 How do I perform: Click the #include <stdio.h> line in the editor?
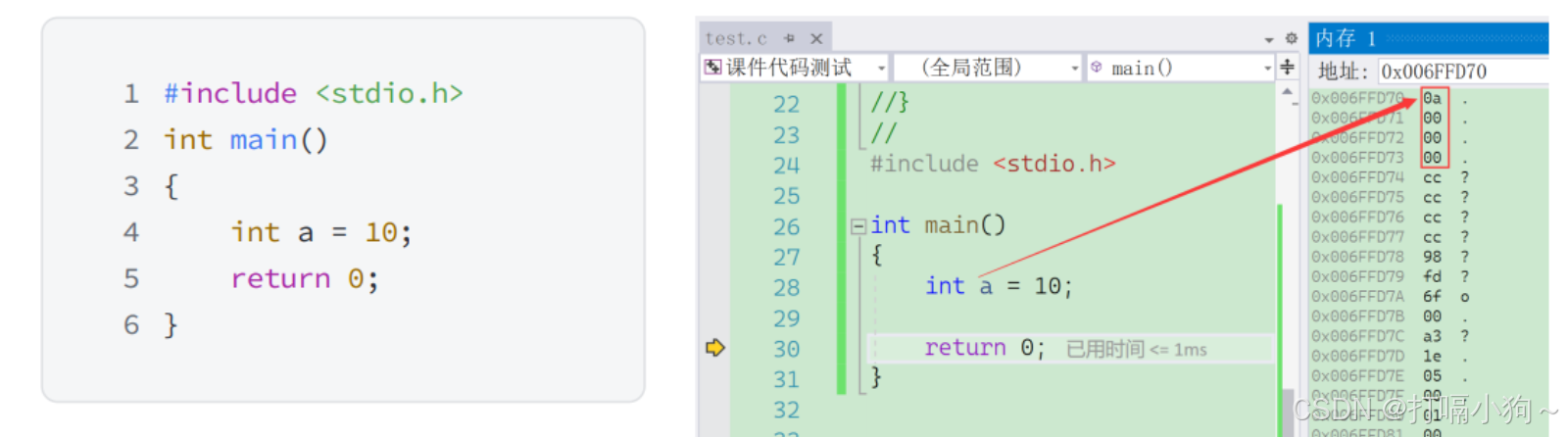tap(993, 164)
